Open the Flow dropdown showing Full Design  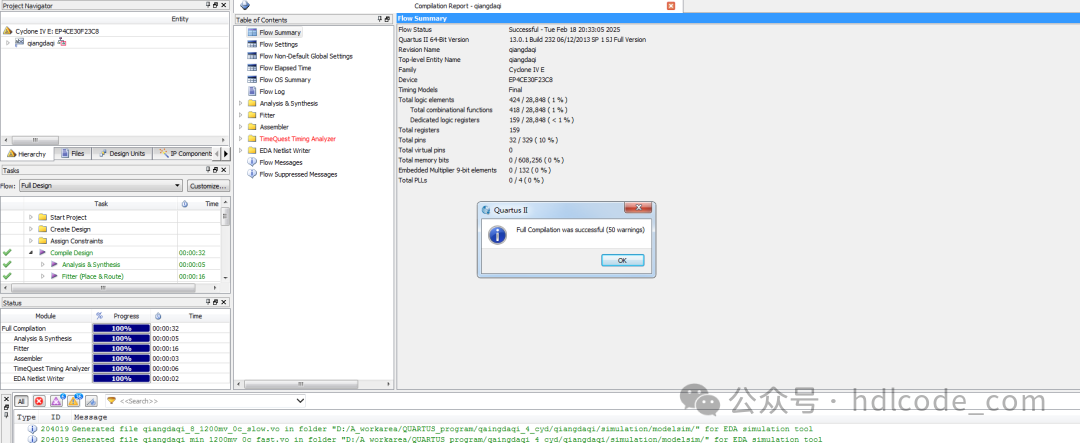(x=101, y=186)
